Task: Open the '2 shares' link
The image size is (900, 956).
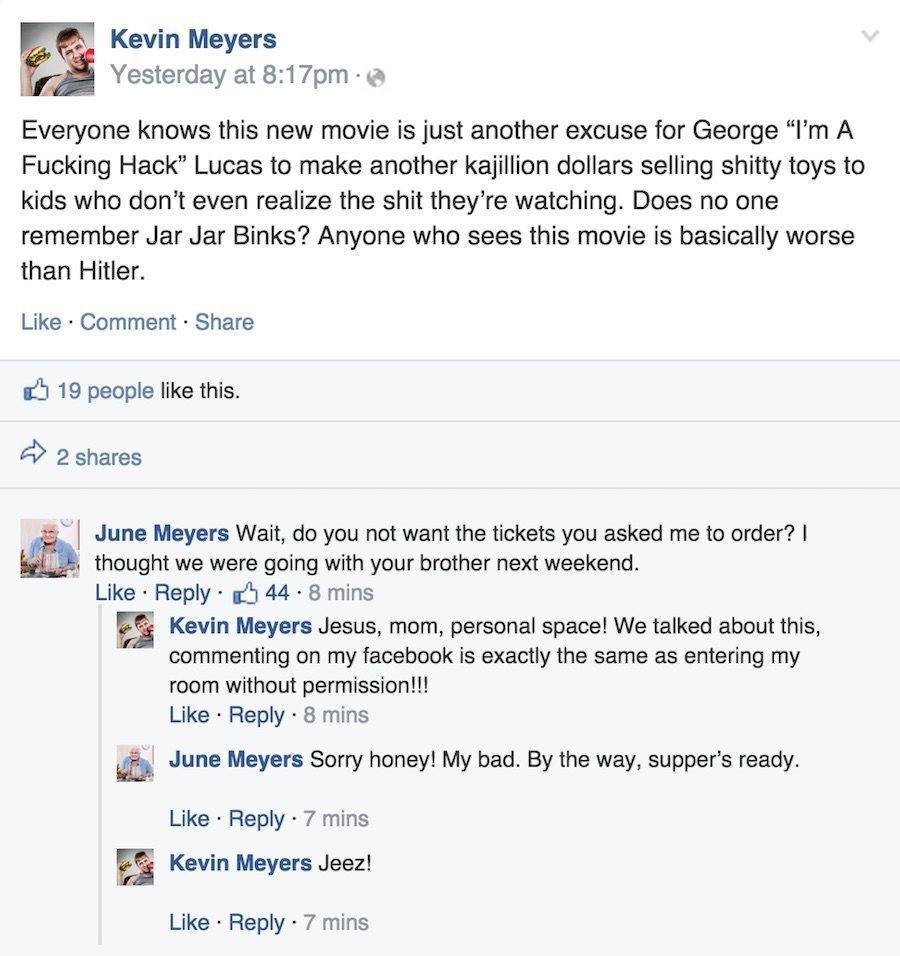Action: (x=98, y=457)
